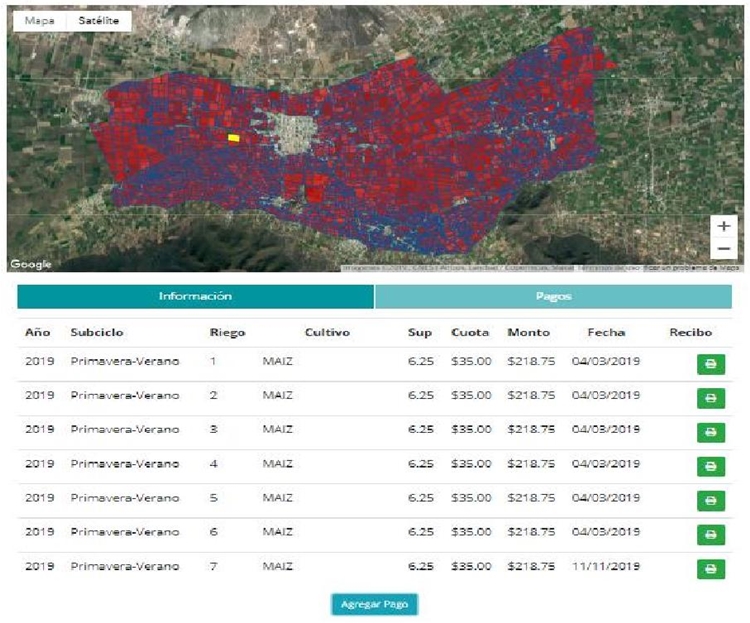This screenshot has width=750, height=623.
Task: Zoom in on the map
Action: (724, 227)
